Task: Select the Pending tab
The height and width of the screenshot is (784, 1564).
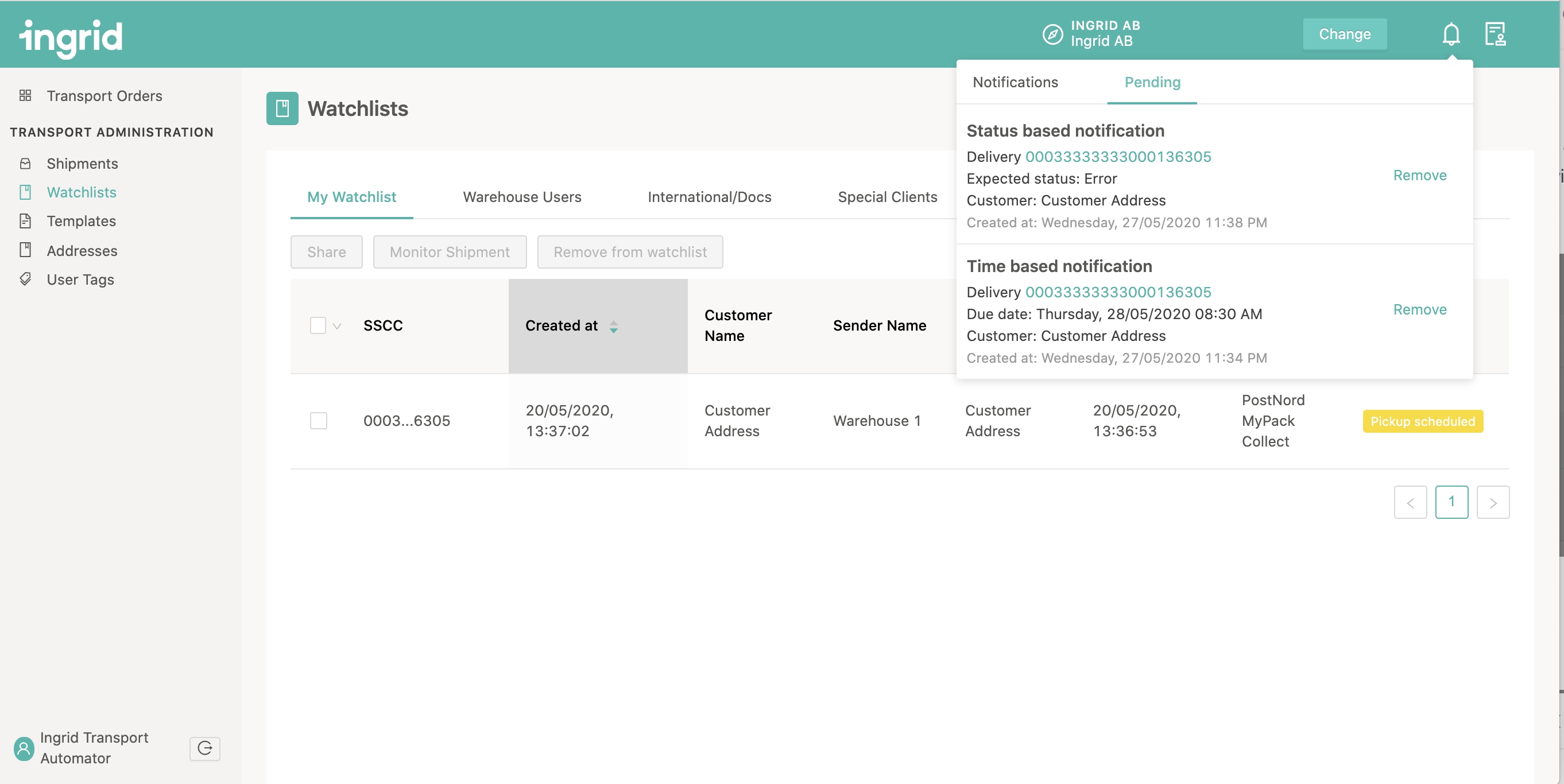Action: (1152, 82)
